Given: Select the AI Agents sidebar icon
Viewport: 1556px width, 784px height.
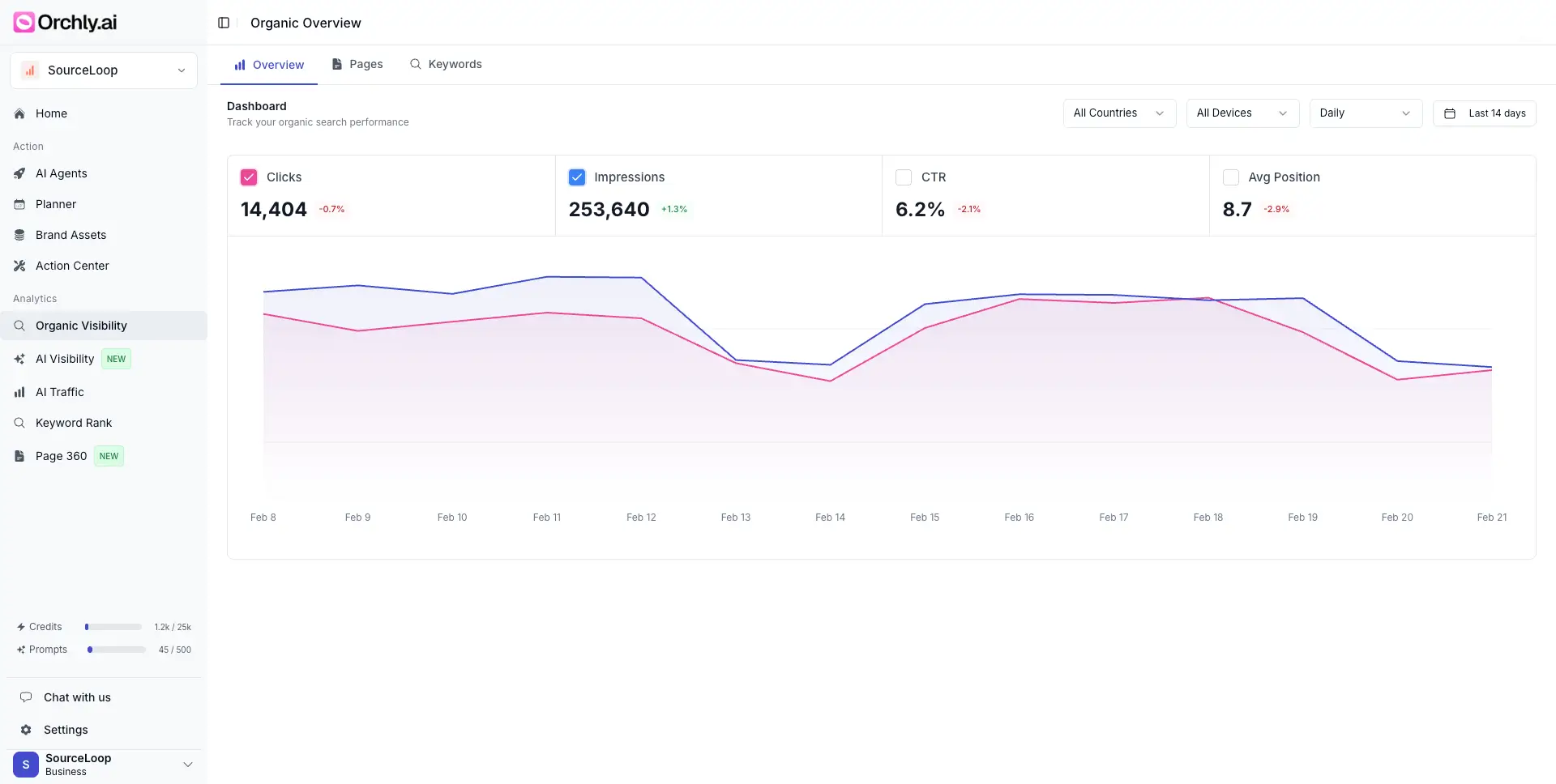Looking at the screenshot, I should coord(19,173).
